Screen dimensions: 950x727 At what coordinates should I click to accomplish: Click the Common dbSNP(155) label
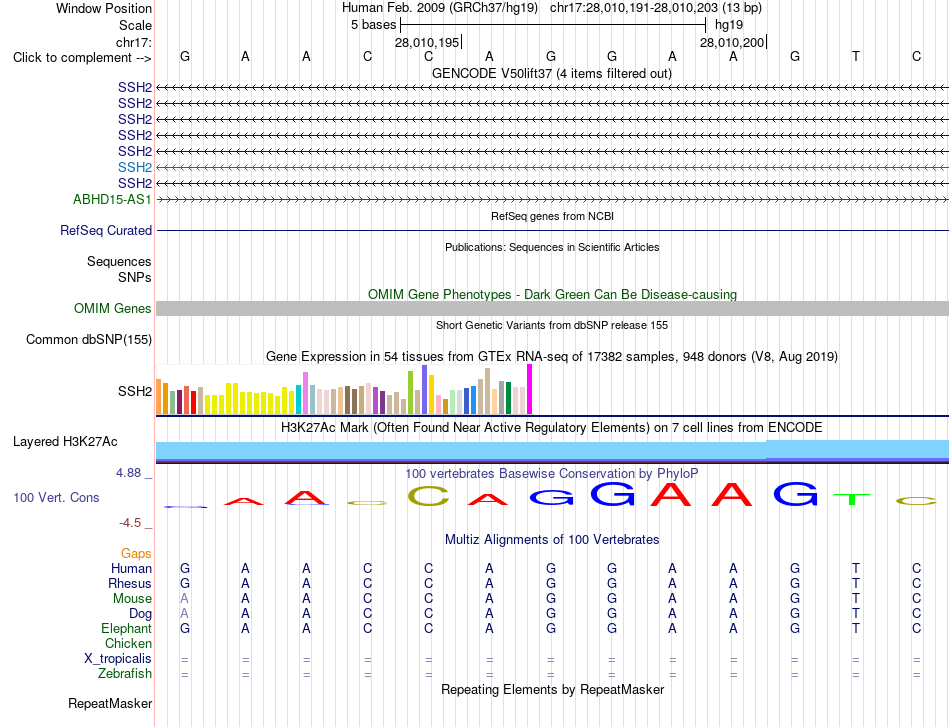(88, 339)
